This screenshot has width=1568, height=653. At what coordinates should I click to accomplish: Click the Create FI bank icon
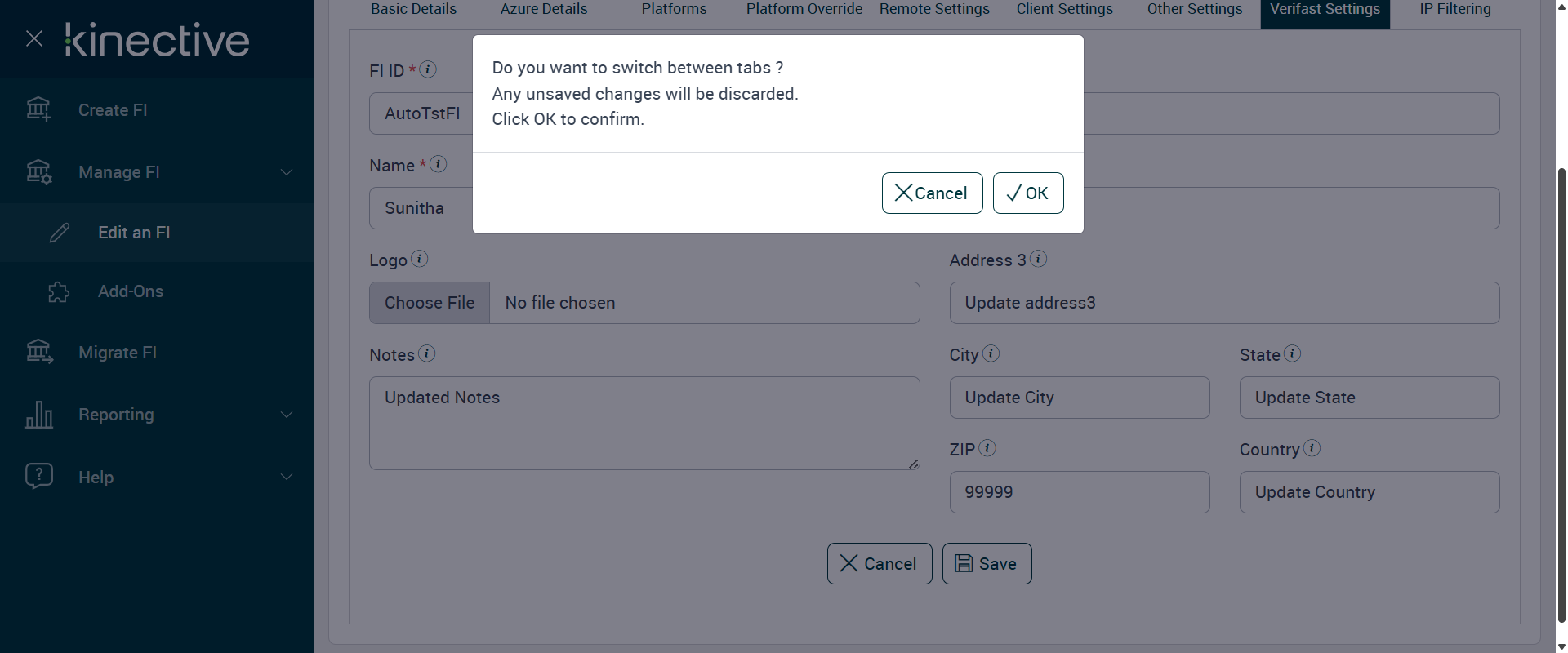click(x=38, y=109)
